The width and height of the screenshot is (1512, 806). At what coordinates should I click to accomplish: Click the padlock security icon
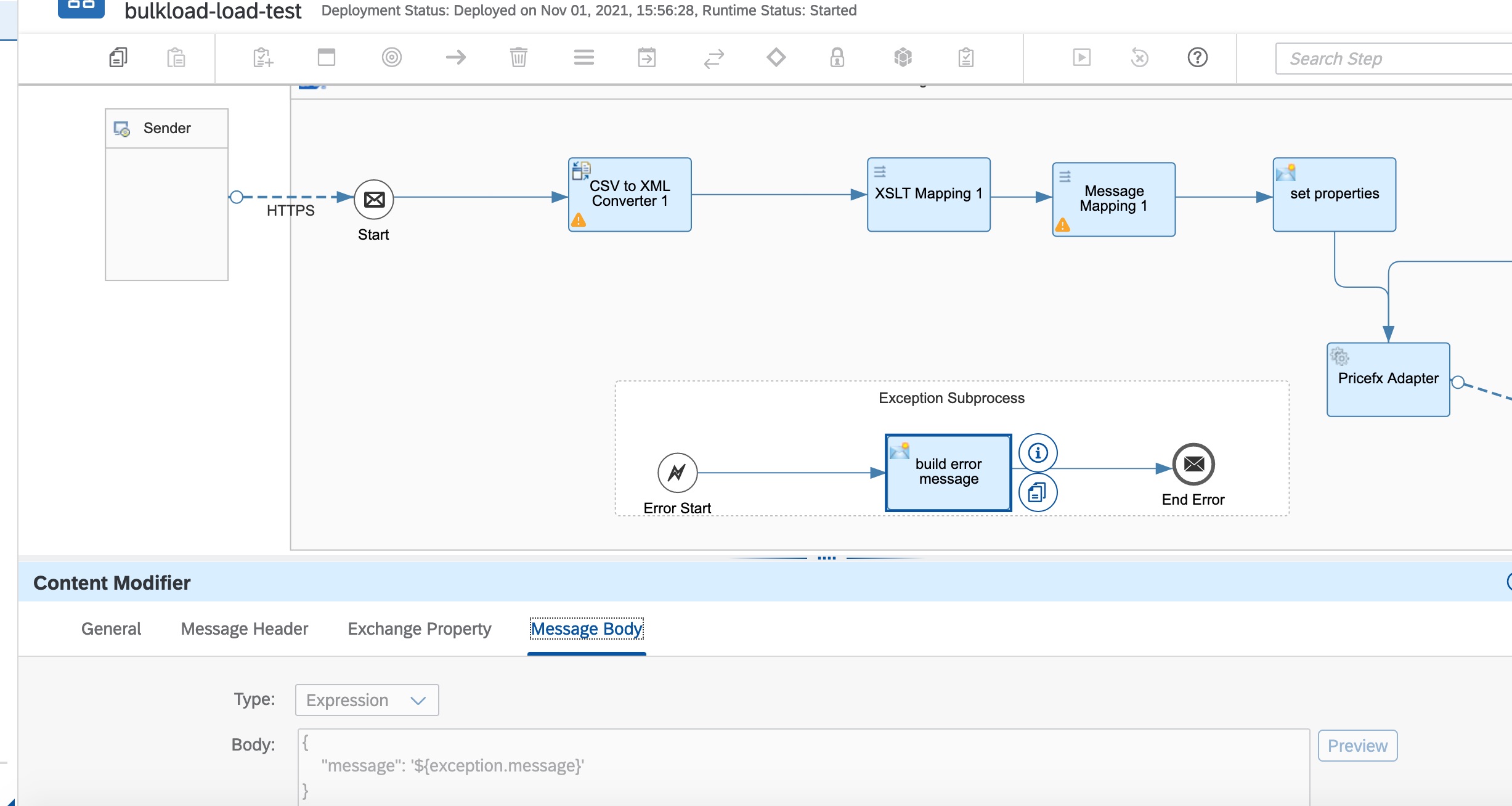837,58
